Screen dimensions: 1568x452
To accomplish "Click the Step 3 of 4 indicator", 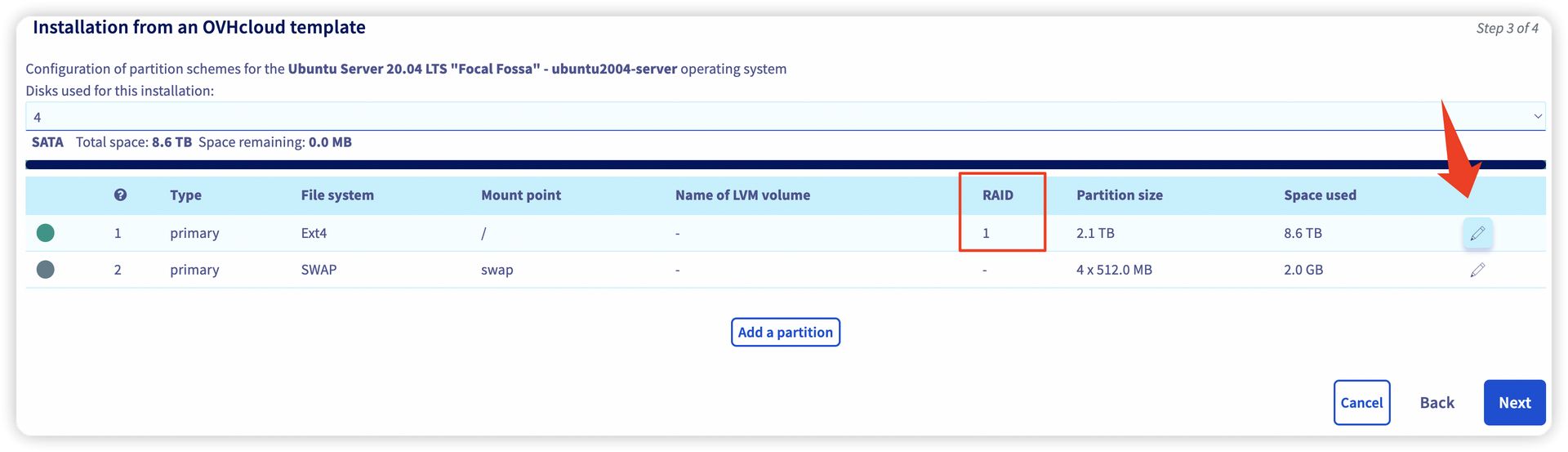I will tap(1507, 28).
